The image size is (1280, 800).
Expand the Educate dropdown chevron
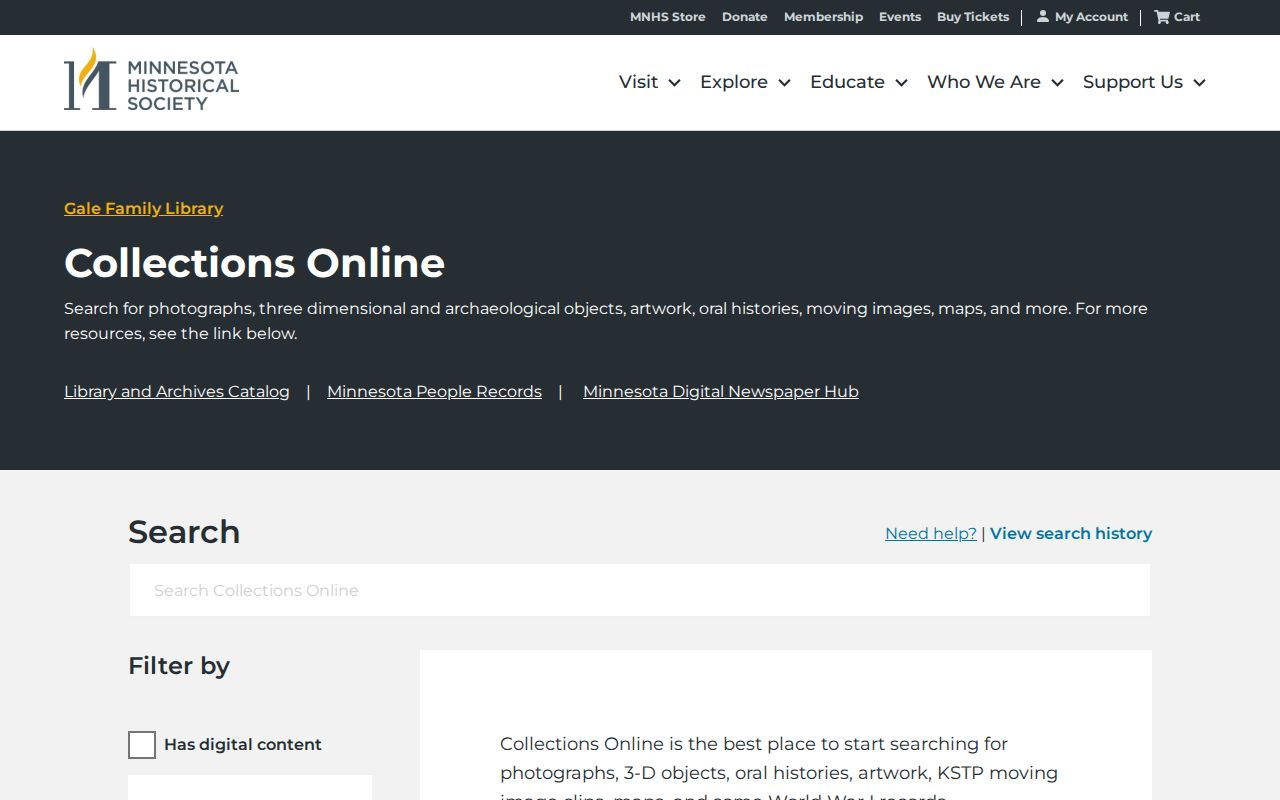(x=901, y=83)
